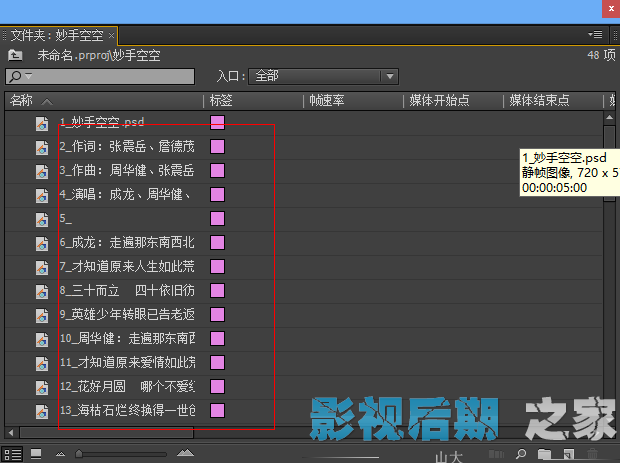Viewport: 620px width, 463px height.
Task: Switch to icon view
Action: pos(36,454)
